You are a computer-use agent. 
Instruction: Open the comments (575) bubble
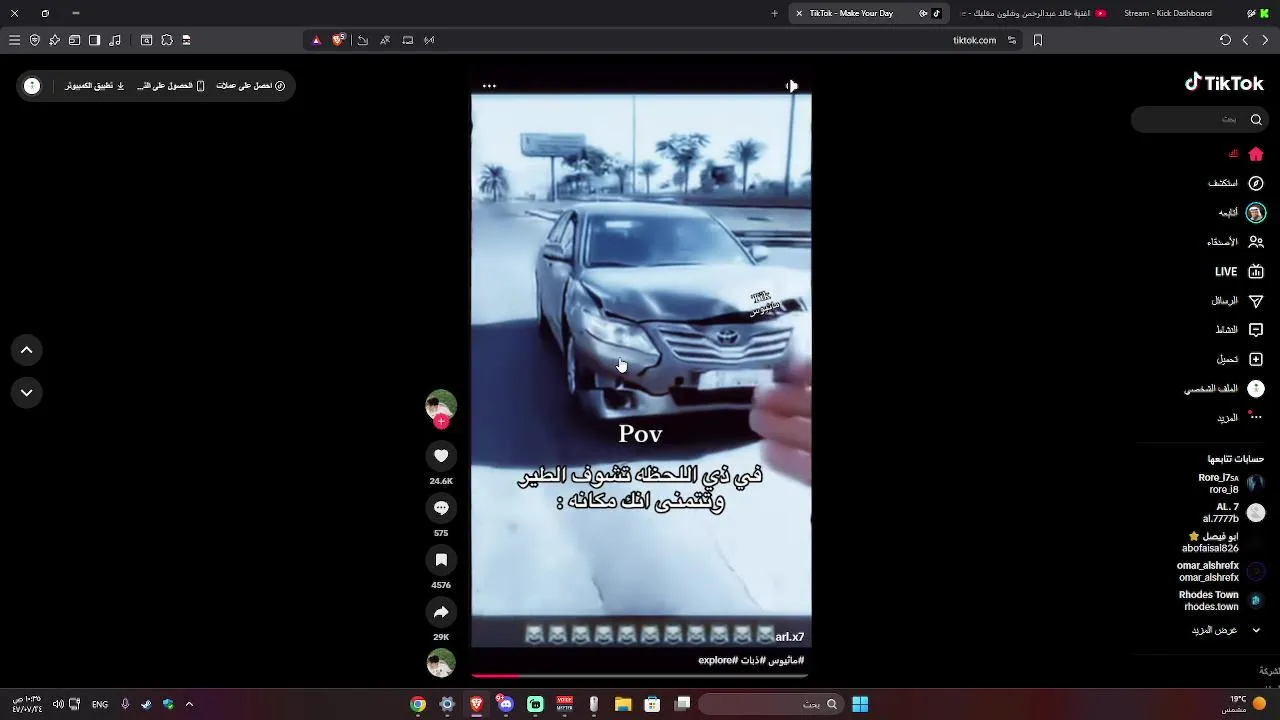click(x=441, y=508)
